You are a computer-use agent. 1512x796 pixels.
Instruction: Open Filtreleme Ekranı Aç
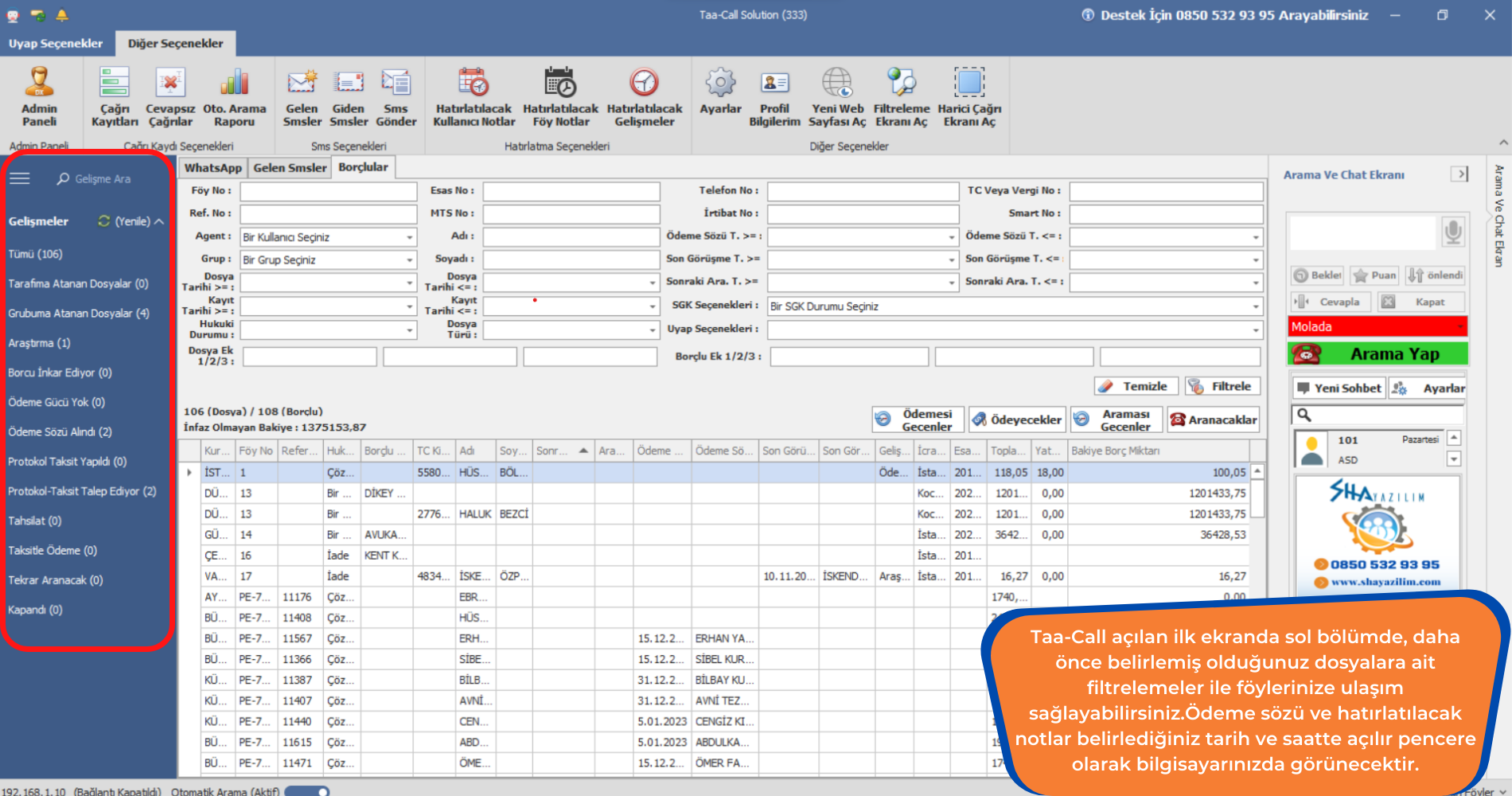[902, 96]
